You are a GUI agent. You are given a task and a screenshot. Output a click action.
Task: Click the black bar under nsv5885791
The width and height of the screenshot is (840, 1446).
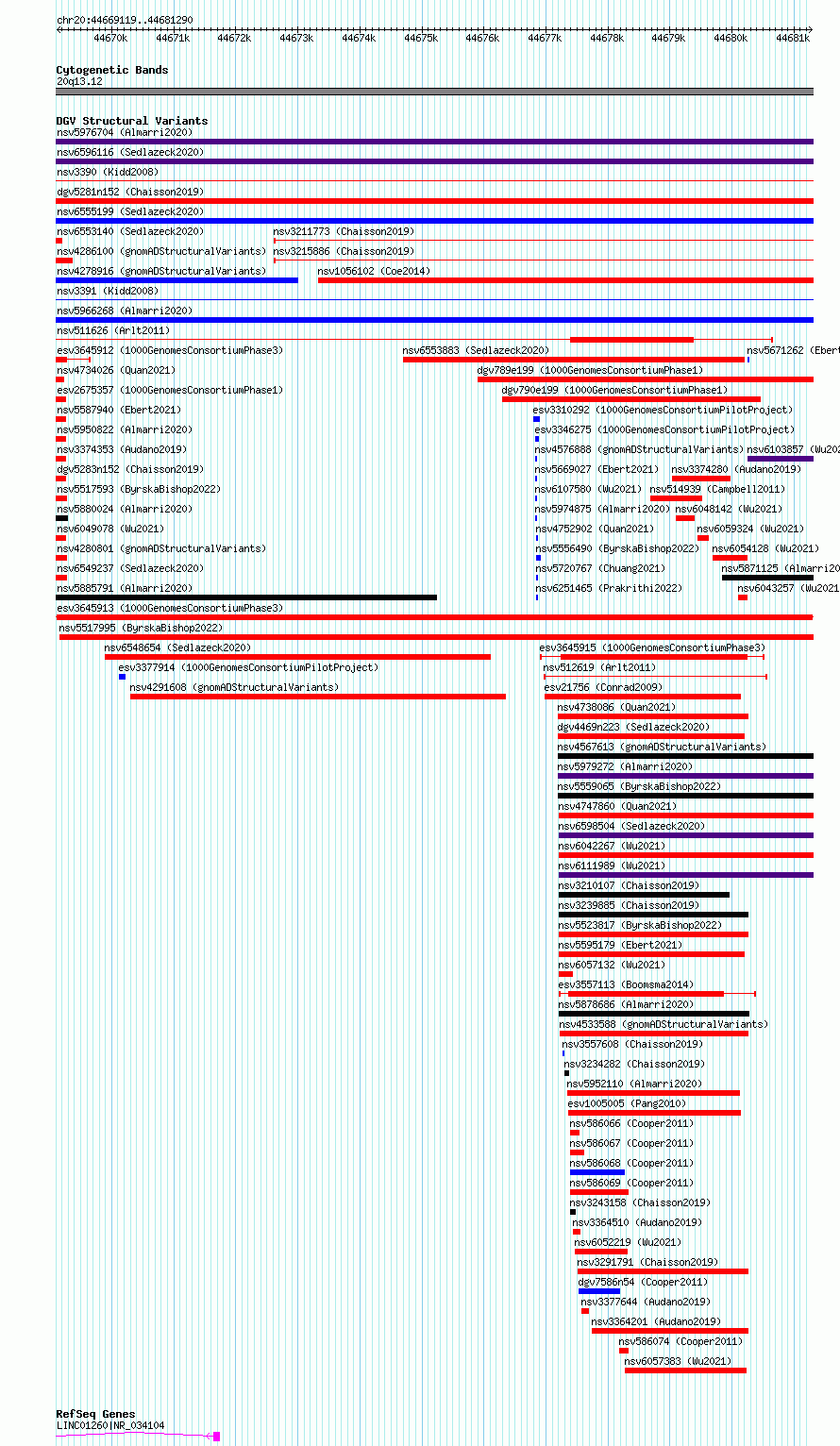click(246, 597)
